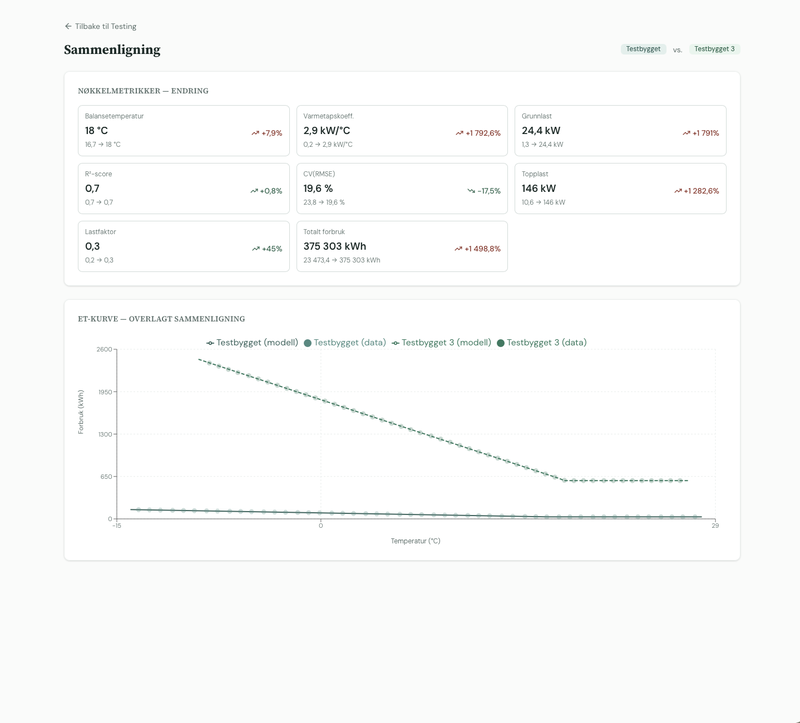The width and height of the screenshot is (800, 723).
Task: Hide the Testbygget 3 (data) legend series
Action: [x=541, y=342]
